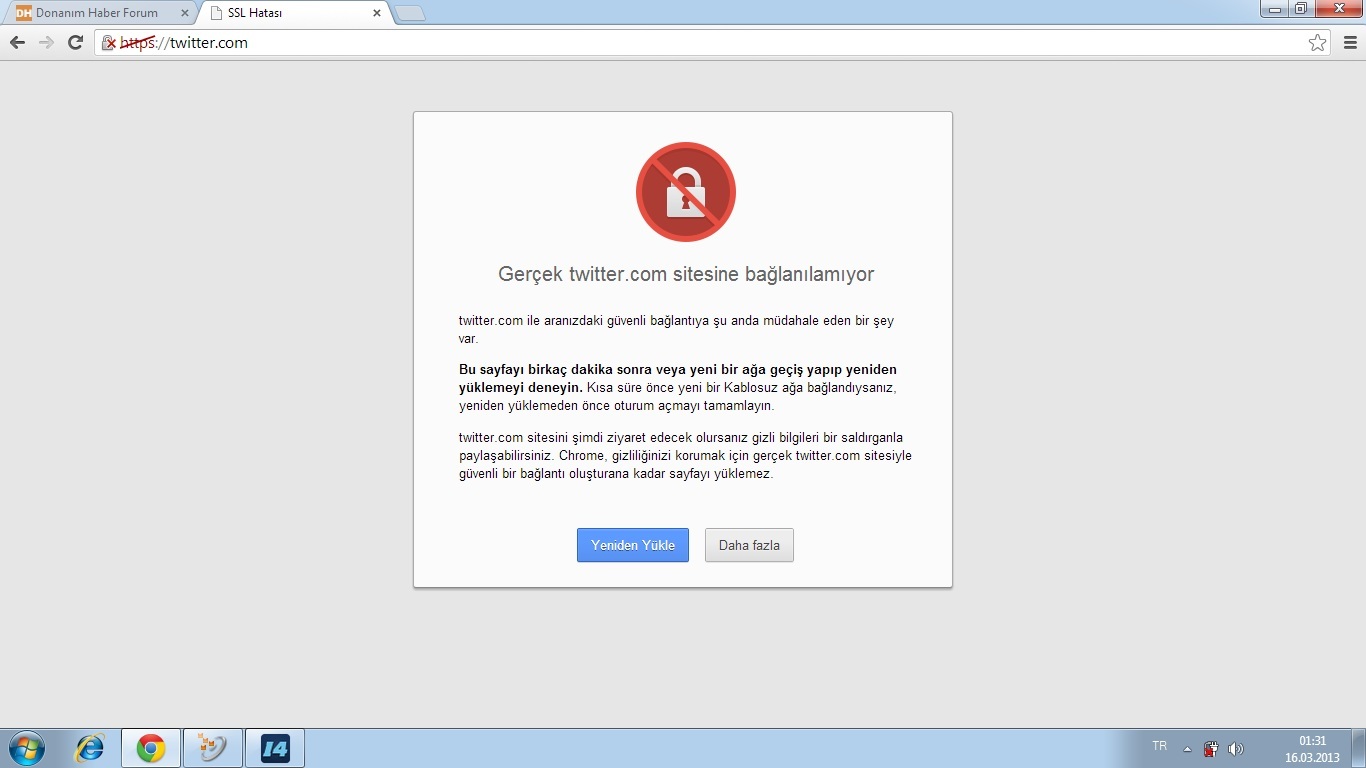
Task: Bookmark this page via the star icon
Action: pyautogui.click(x=1318, y=43)
